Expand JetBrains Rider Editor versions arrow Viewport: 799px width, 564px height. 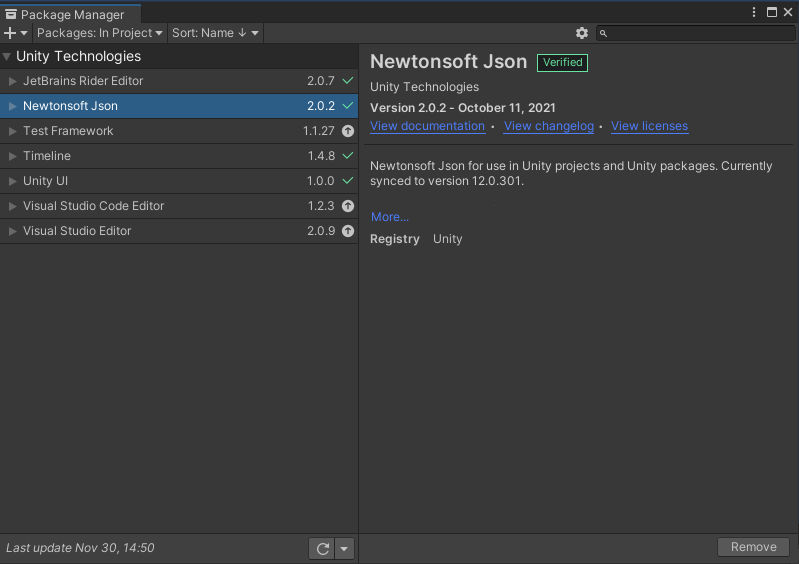[13, 81]
